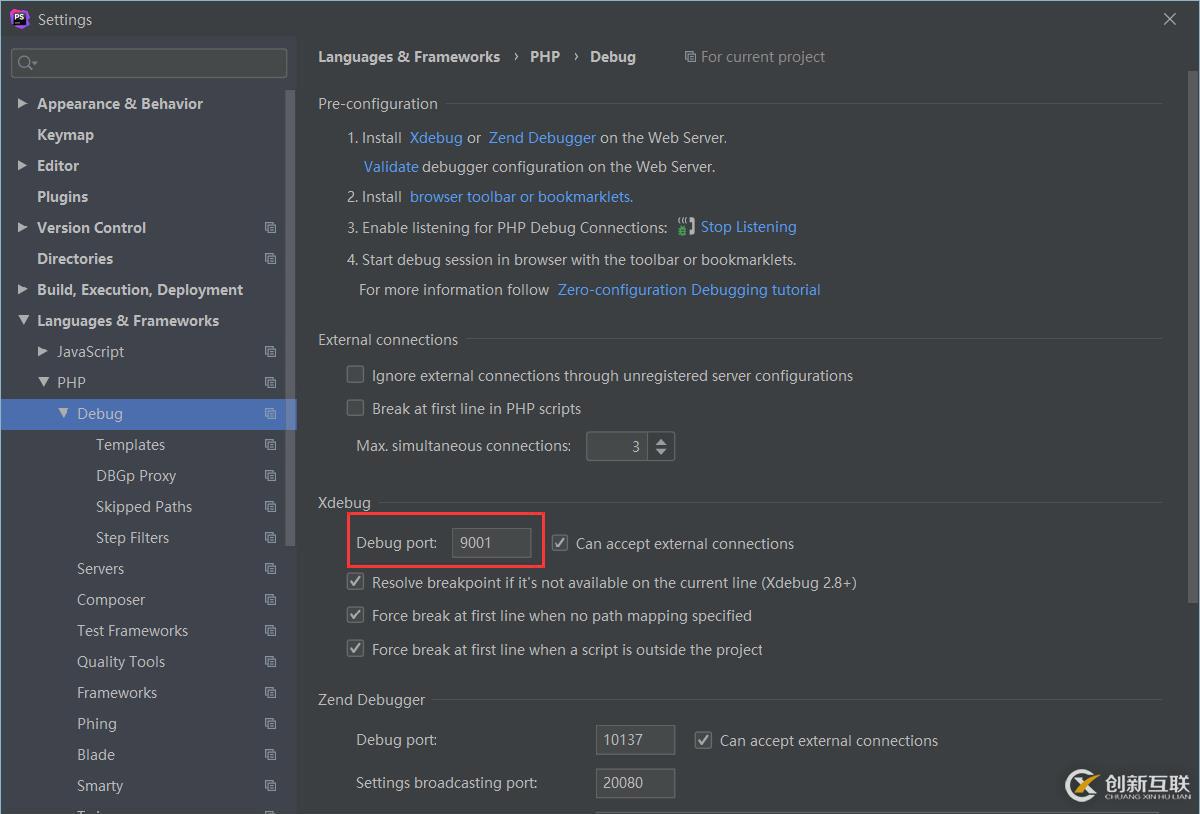1200x814 pixels.
Task: Expand the JavaScript settings node
Action: (x=42, y=352)
